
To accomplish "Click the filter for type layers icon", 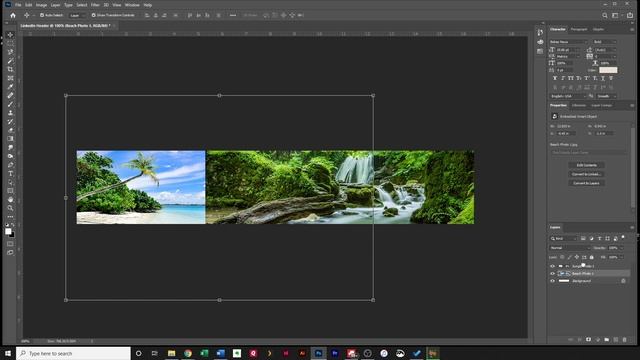I will tap(600, 238).
